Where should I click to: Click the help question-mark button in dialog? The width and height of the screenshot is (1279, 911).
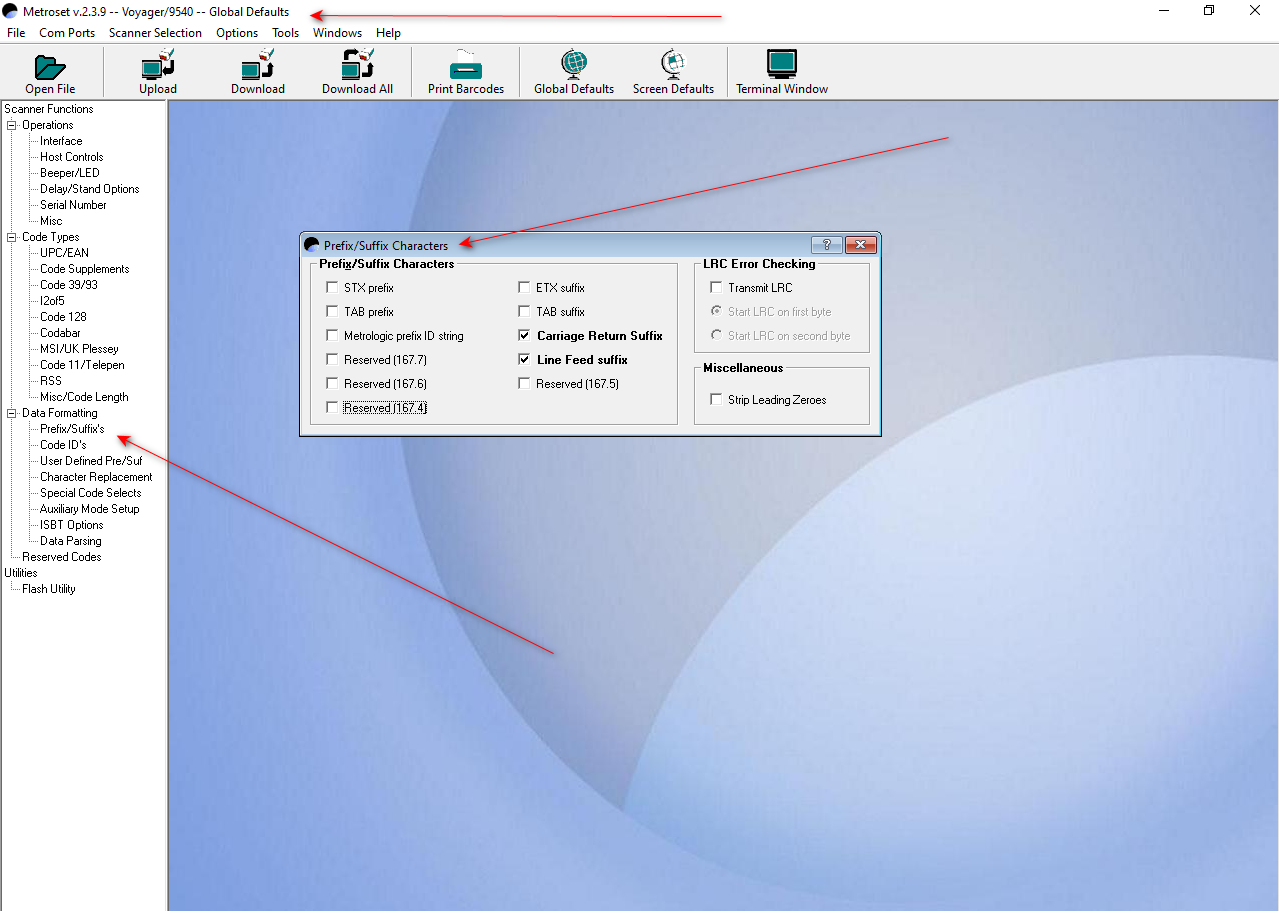point(826,245)
